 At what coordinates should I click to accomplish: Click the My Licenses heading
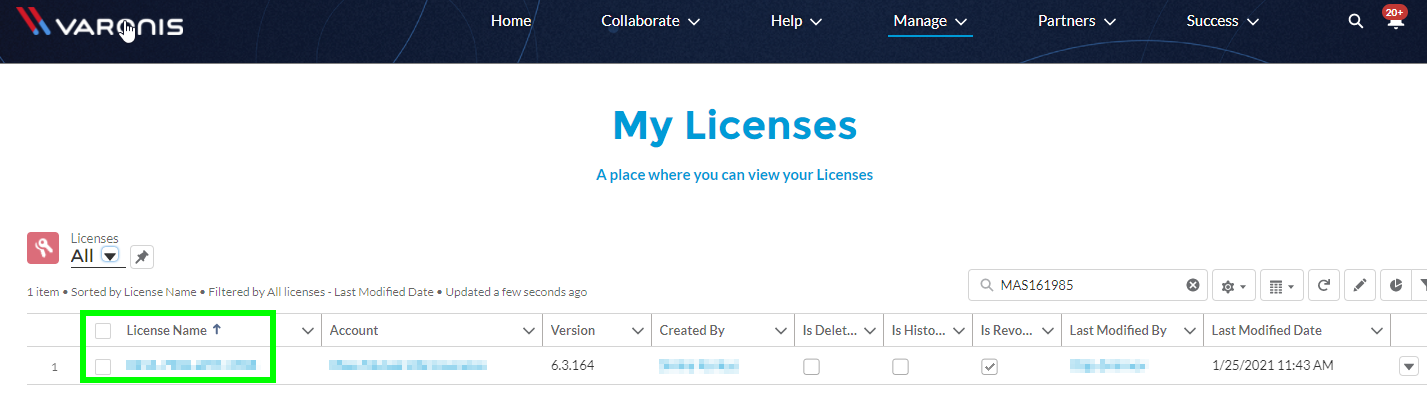point(735,125)
